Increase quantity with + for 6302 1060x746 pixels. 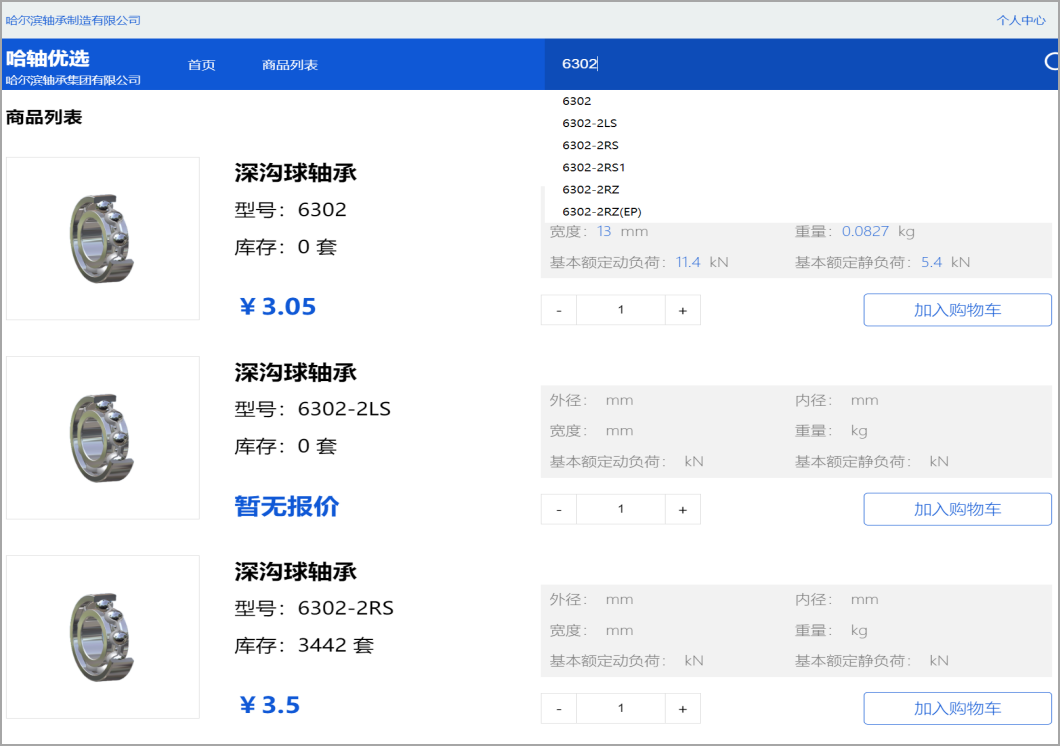[683, 310]
